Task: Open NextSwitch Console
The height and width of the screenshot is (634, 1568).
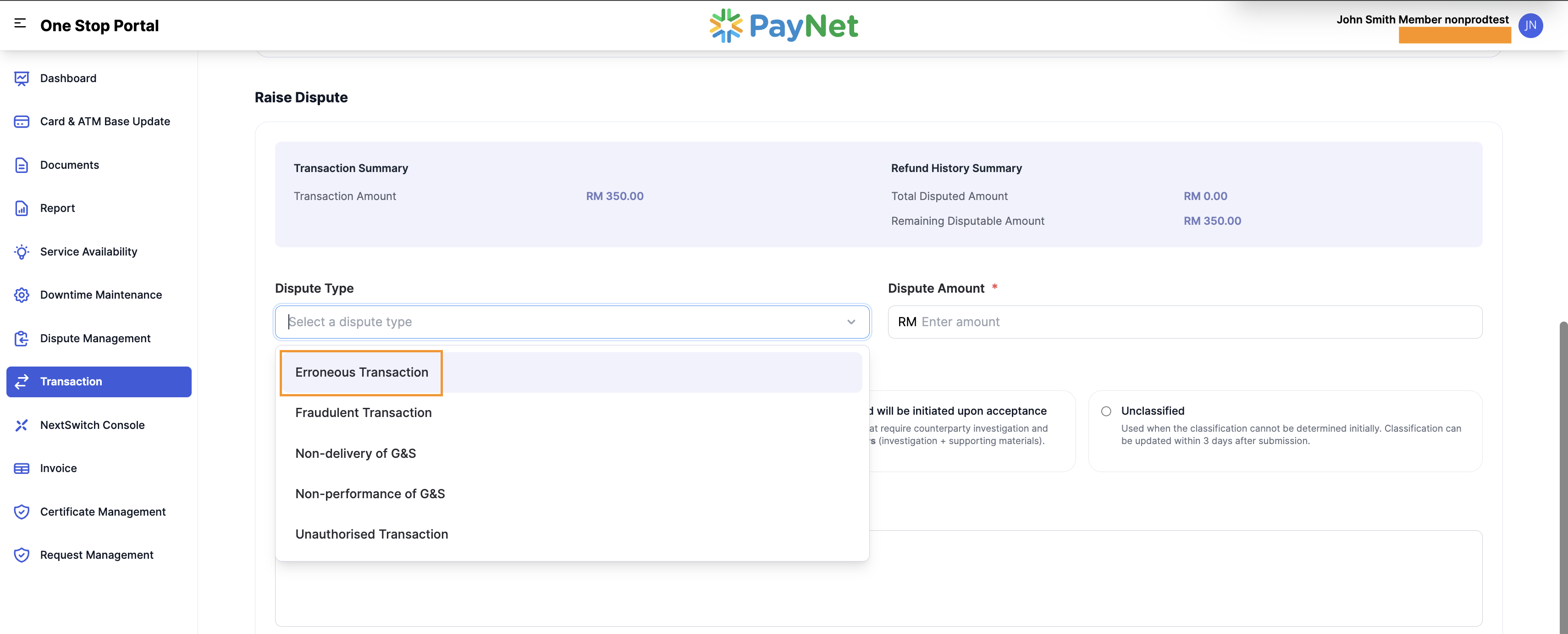Action: [99, 426]
